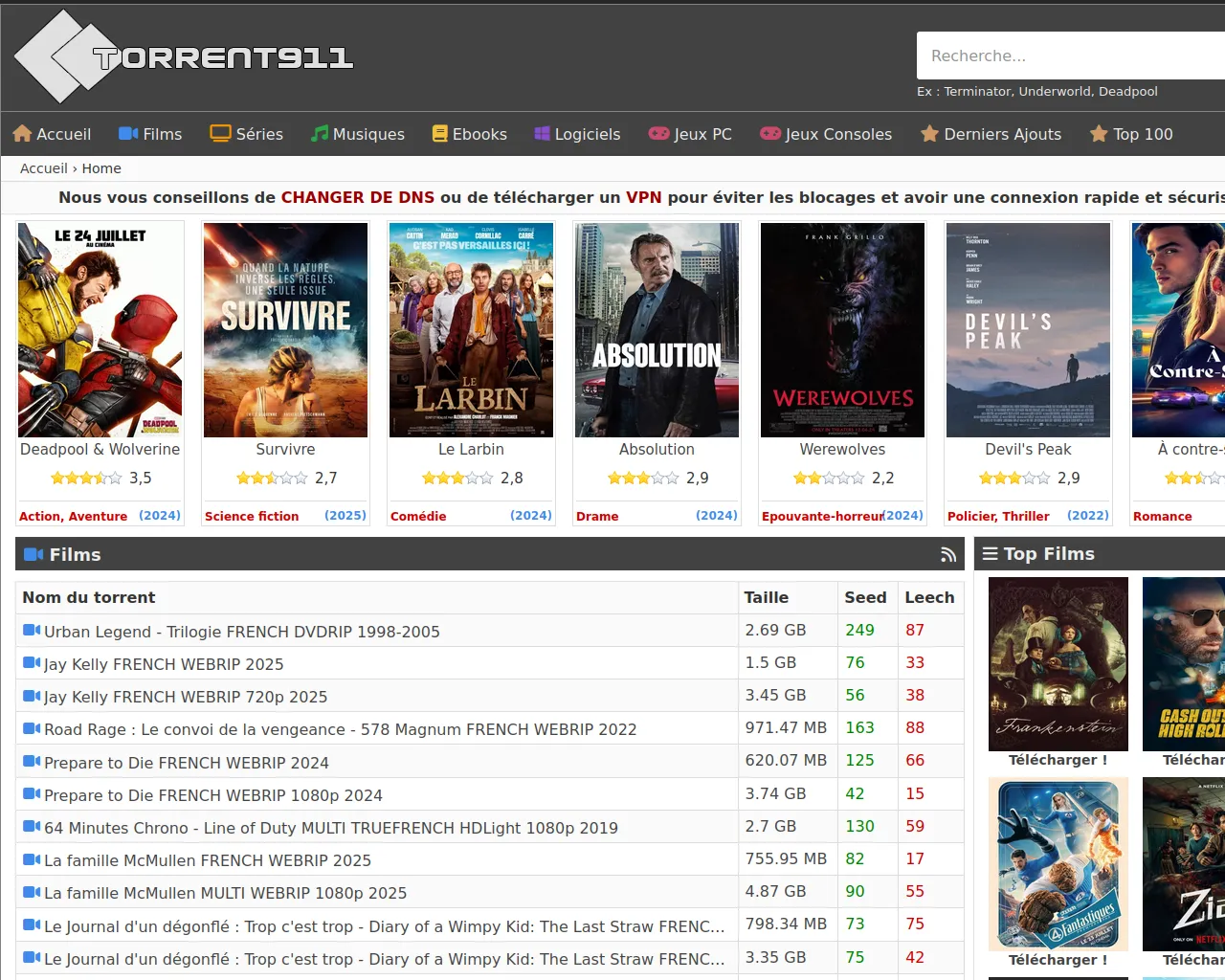The image size is (1225, 980).
Task: Click the Absolution star rating
Action: (643, 478)
